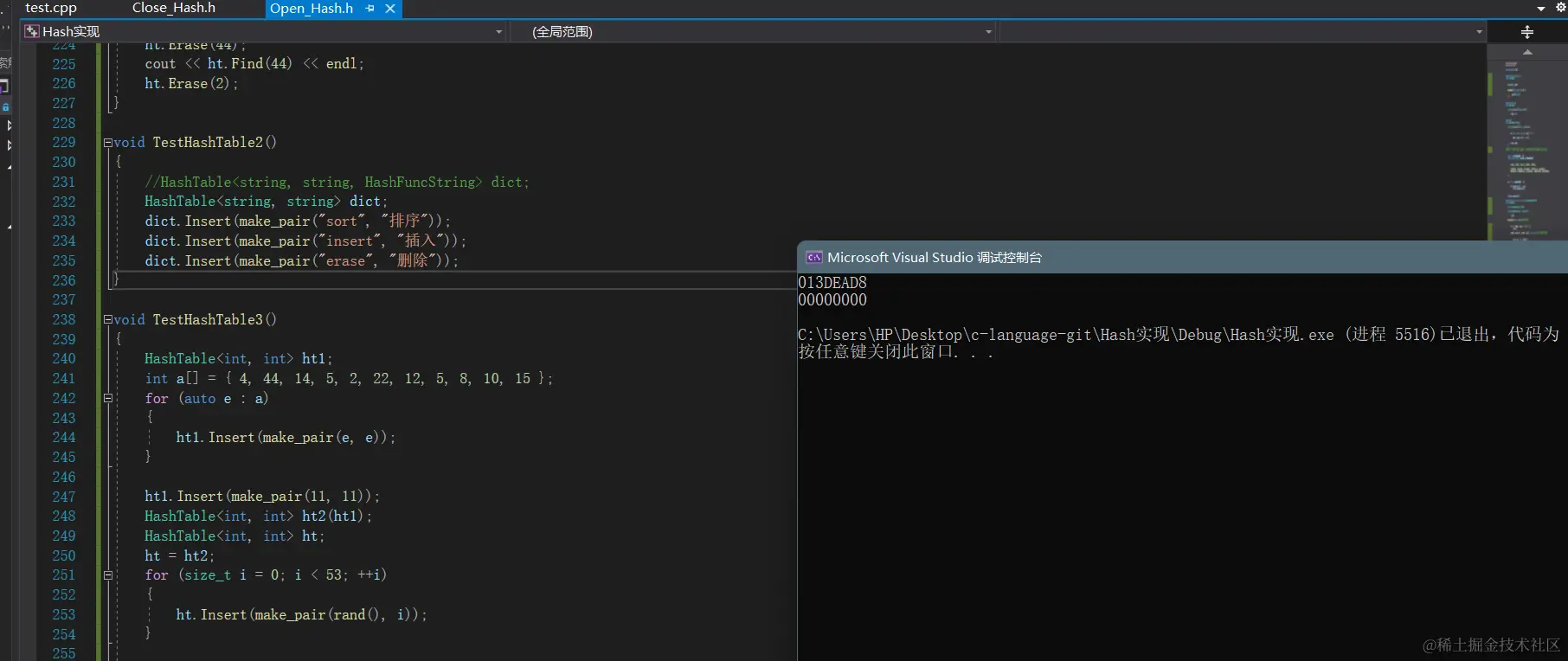Click the debug console window icon
Viewport: 1568px width, 661px height.
(x=814, y=258)
